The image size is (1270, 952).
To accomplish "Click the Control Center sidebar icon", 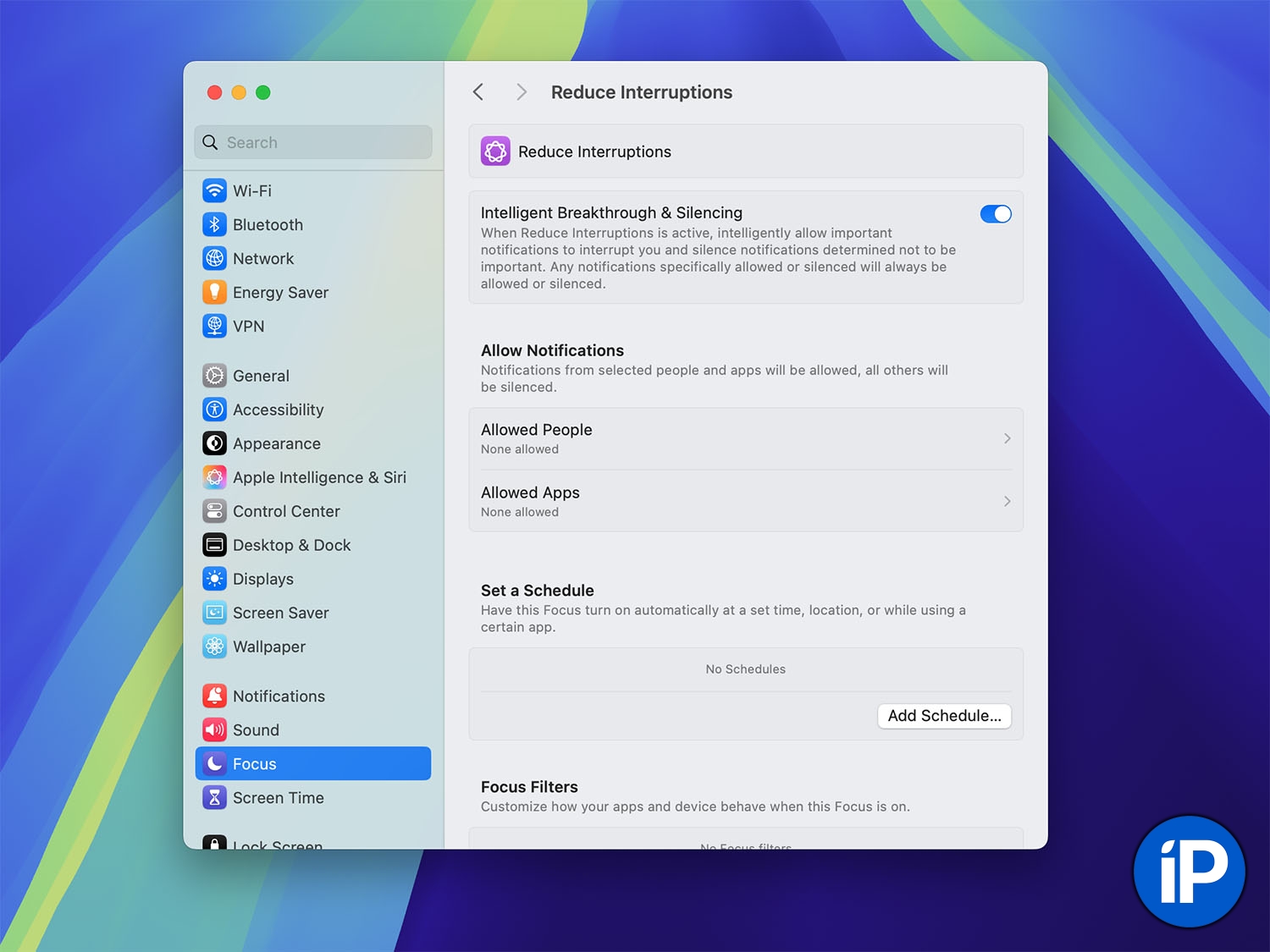I will [214, 511].
